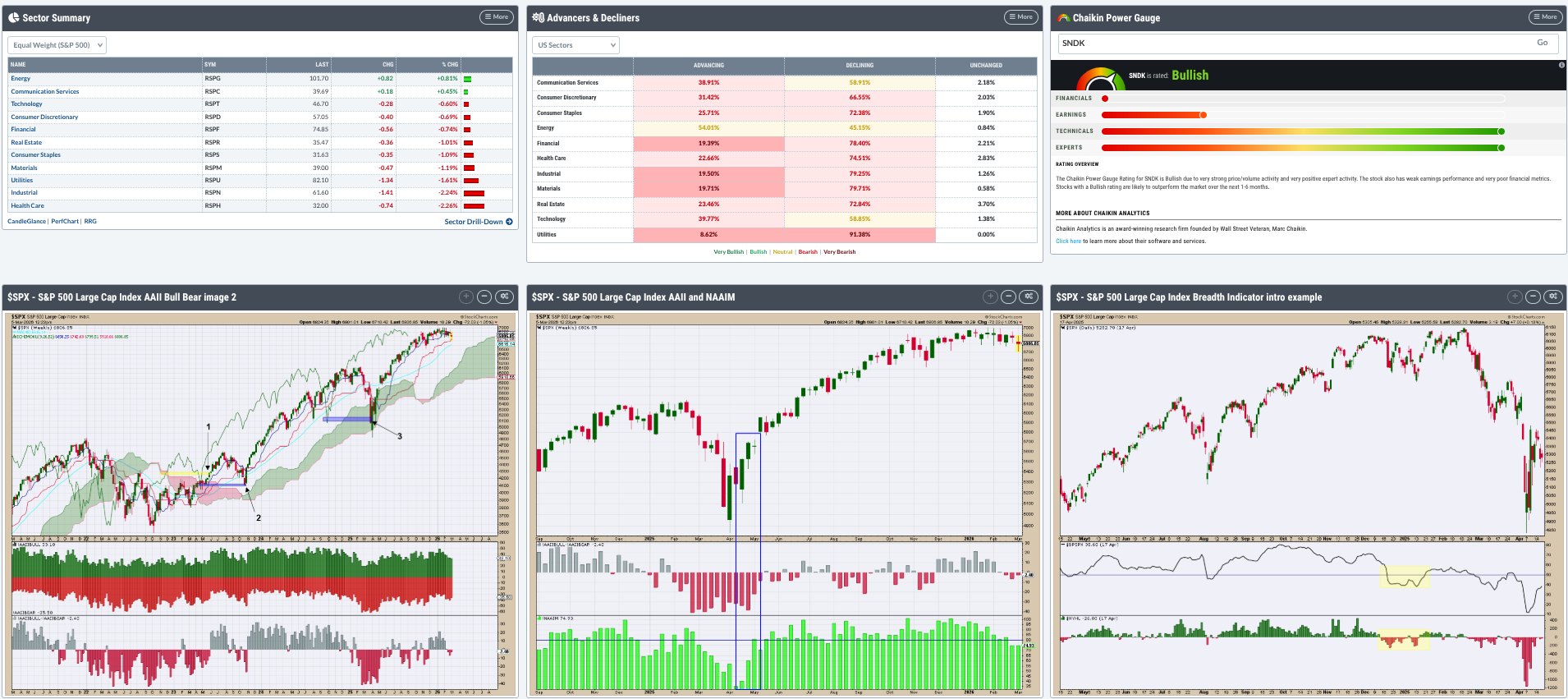Click the Financials gauge bar marker
Viewport: 1568px width, 699px height.
[x=1105, y=99]
